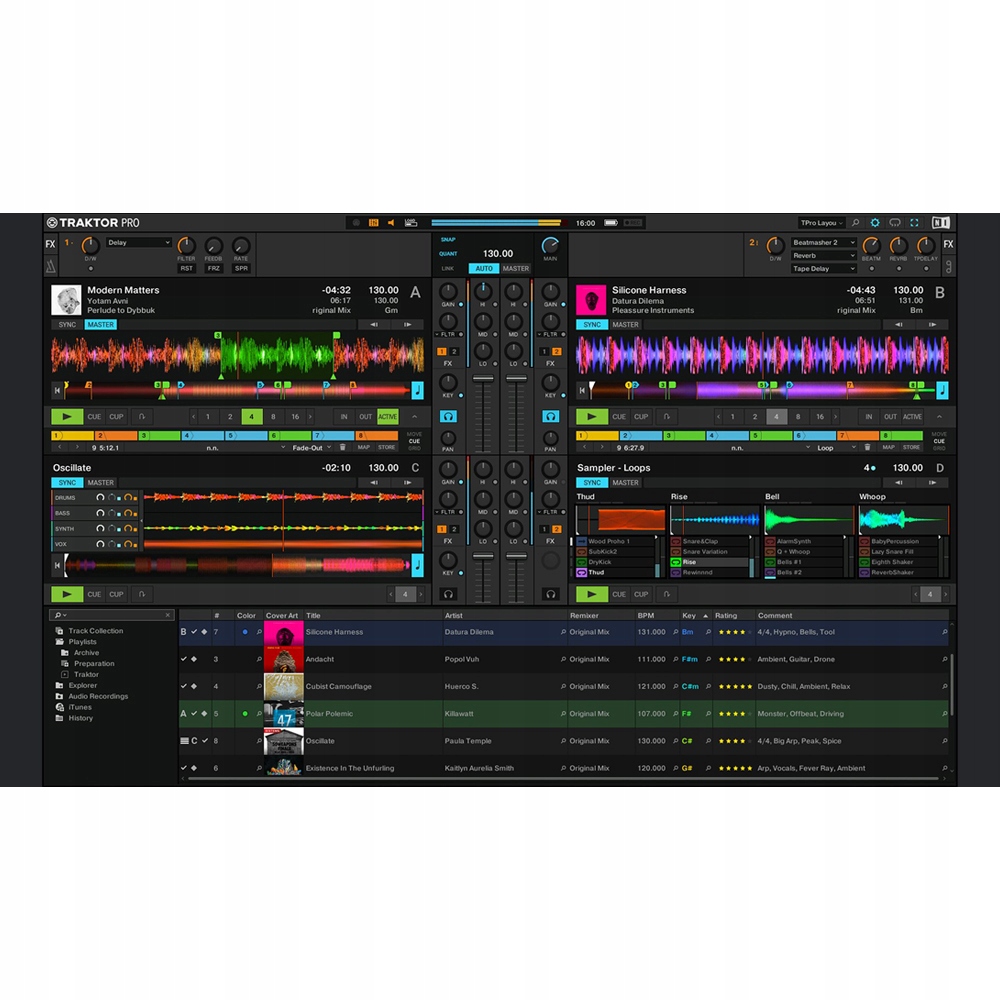Screen dimensions: 1000x1000
Task: Delete the Deck A cue with trash icon
Action: [x=343, y=448]
